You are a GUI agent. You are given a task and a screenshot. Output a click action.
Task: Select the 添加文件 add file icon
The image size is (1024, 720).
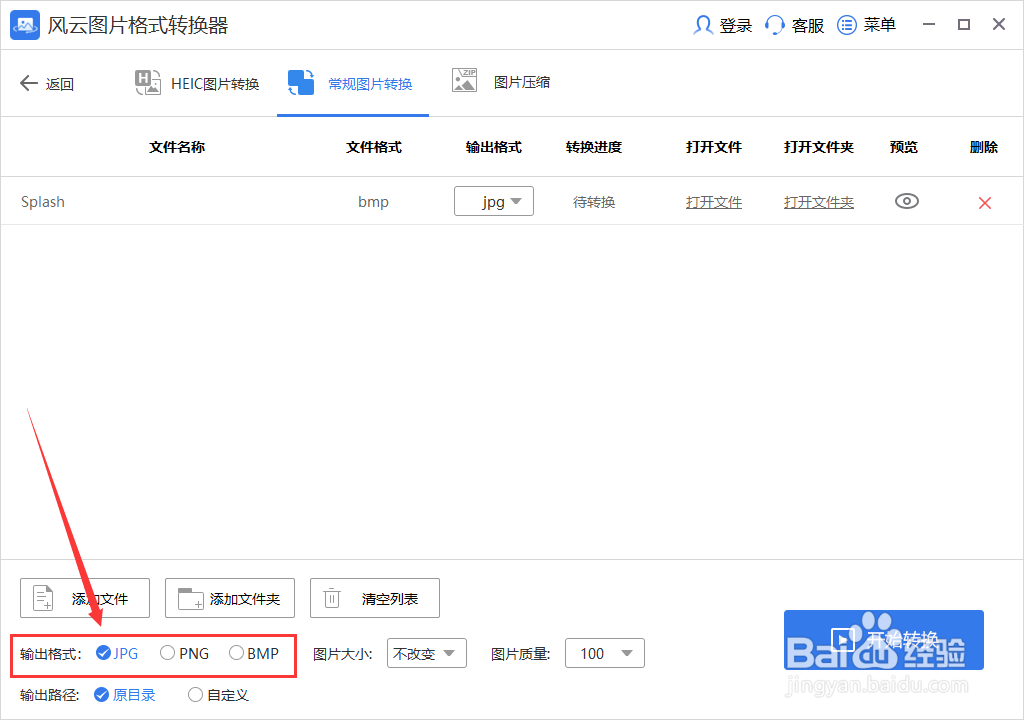pyautogui.click(x=41, y=597)
